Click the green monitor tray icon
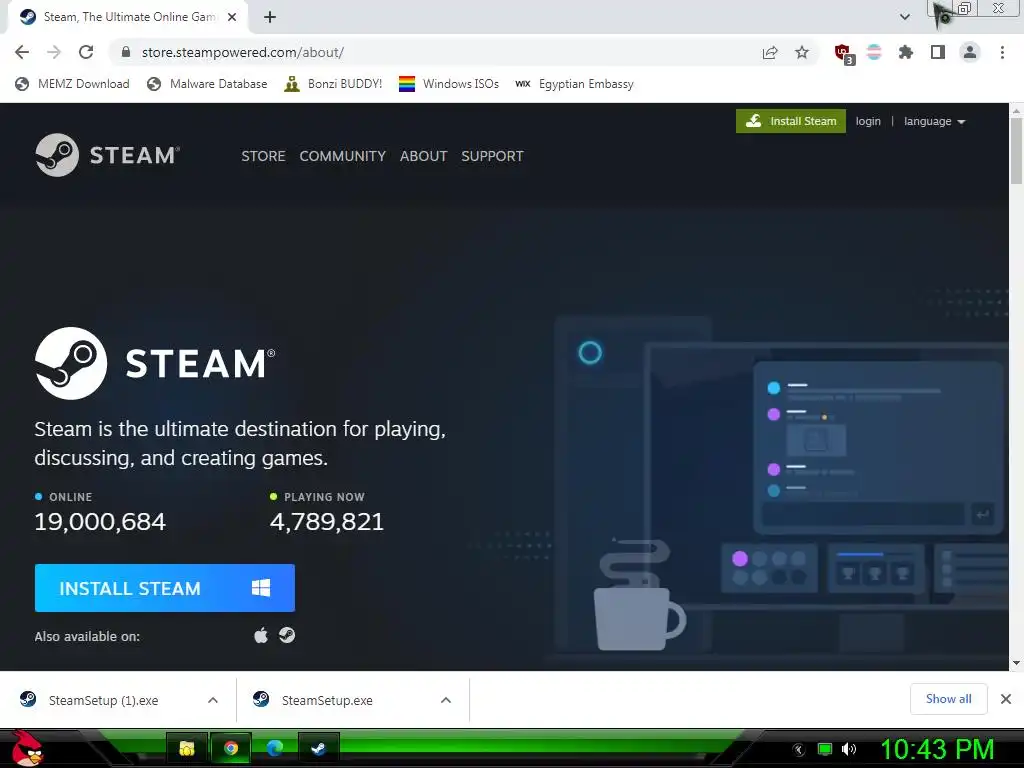 click(x=825, y=749)
